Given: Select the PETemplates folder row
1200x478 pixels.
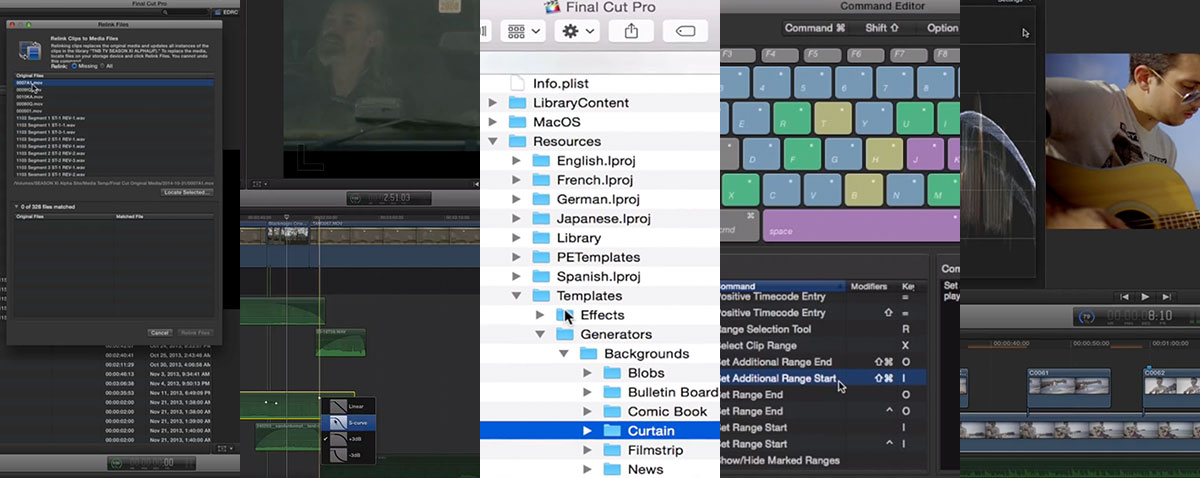Looking at the screenshot, I should tap(600, 257).
